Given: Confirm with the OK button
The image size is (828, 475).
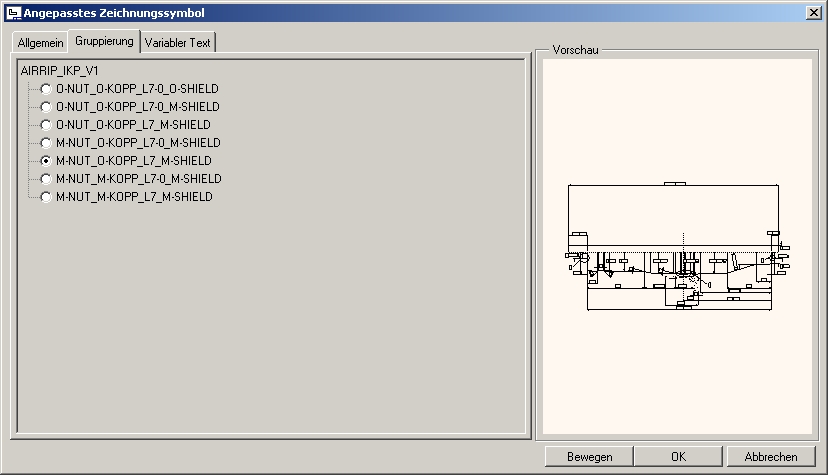Looking at the screenshot, I should 679,457.
